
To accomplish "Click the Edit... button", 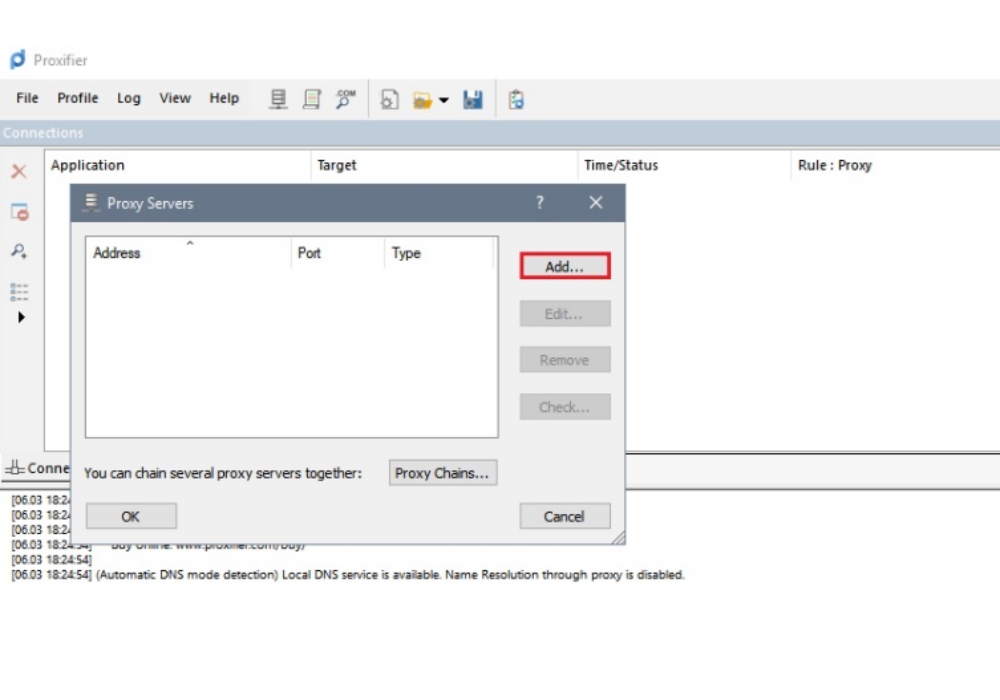I will tap(565, 314).
